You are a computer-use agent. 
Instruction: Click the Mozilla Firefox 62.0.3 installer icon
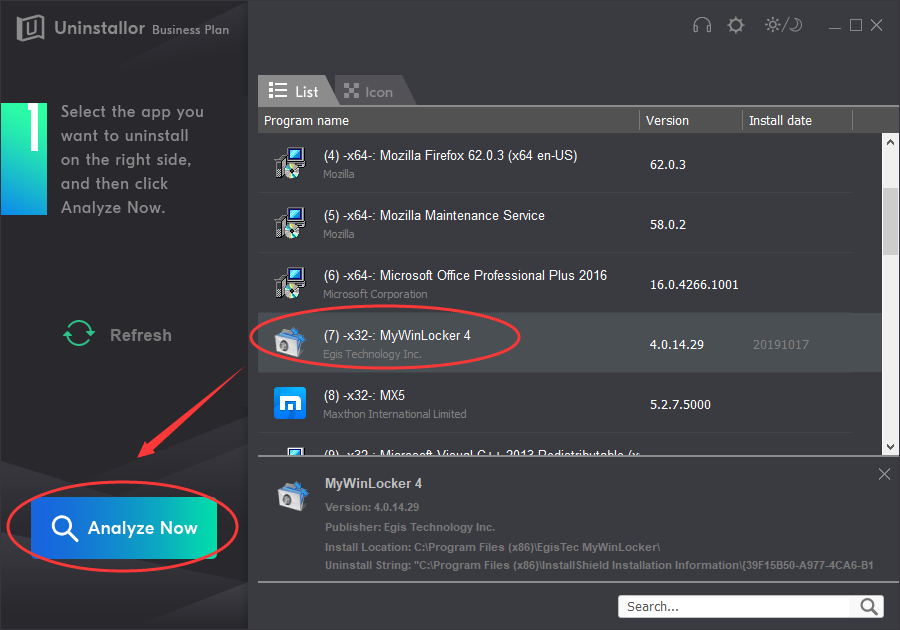click(x=290, y=164)
